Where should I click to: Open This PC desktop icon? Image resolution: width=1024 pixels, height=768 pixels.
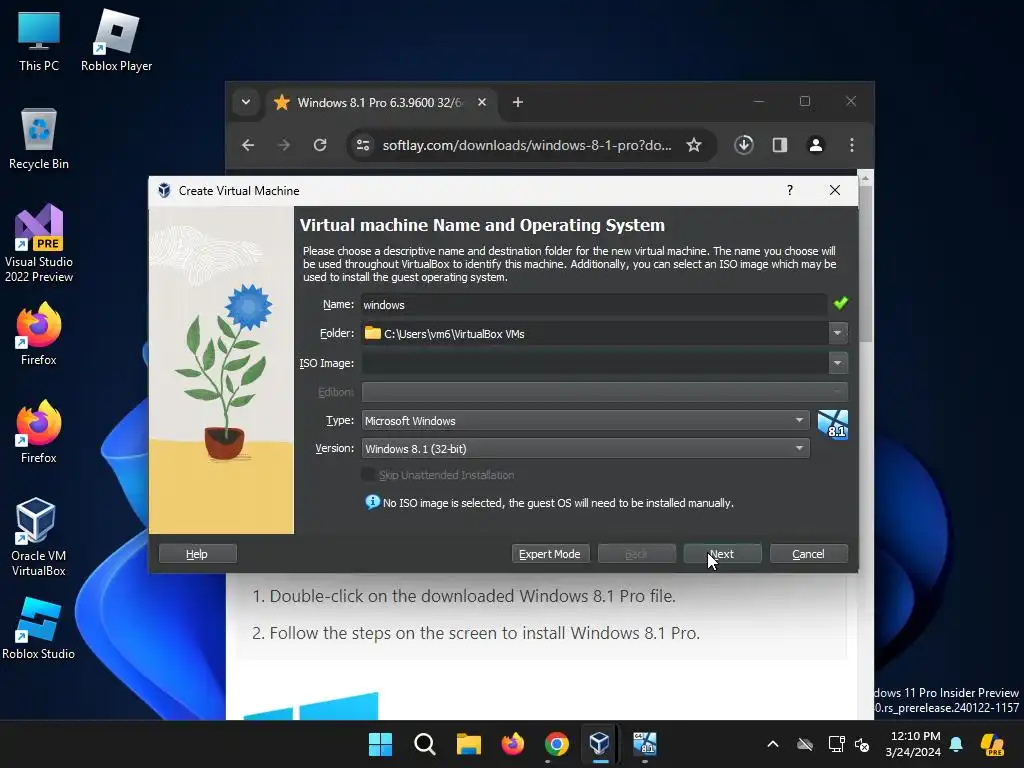(x=39, y=40)
